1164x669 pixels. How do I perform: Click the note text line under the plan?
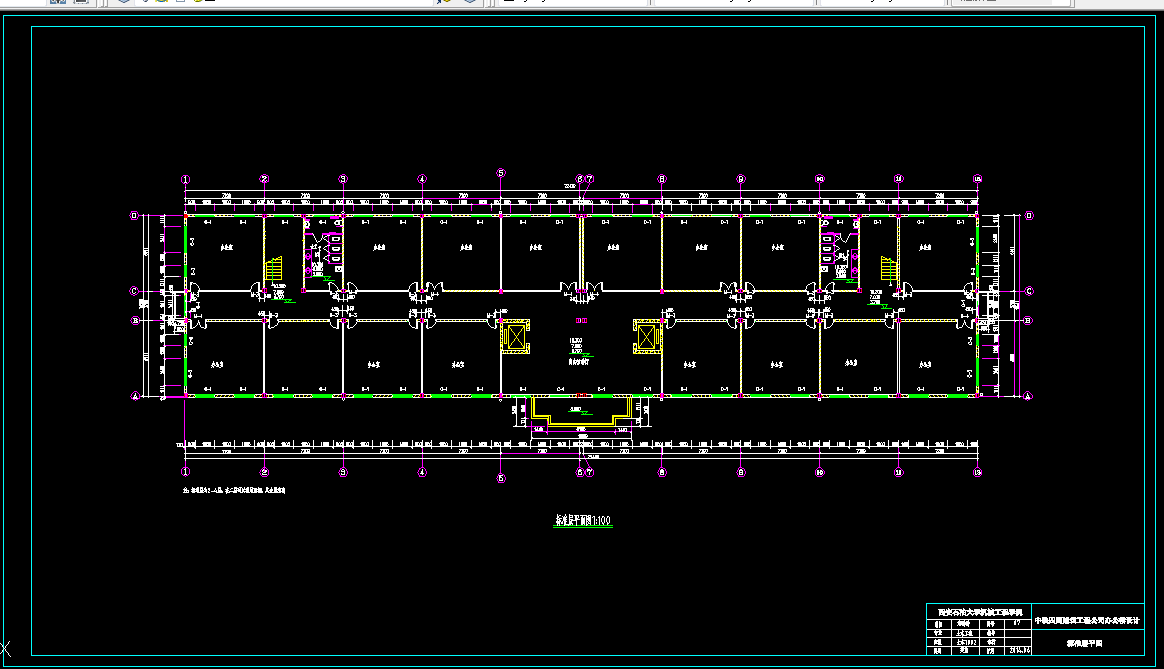pyautogui.click(x=234, y=490)
